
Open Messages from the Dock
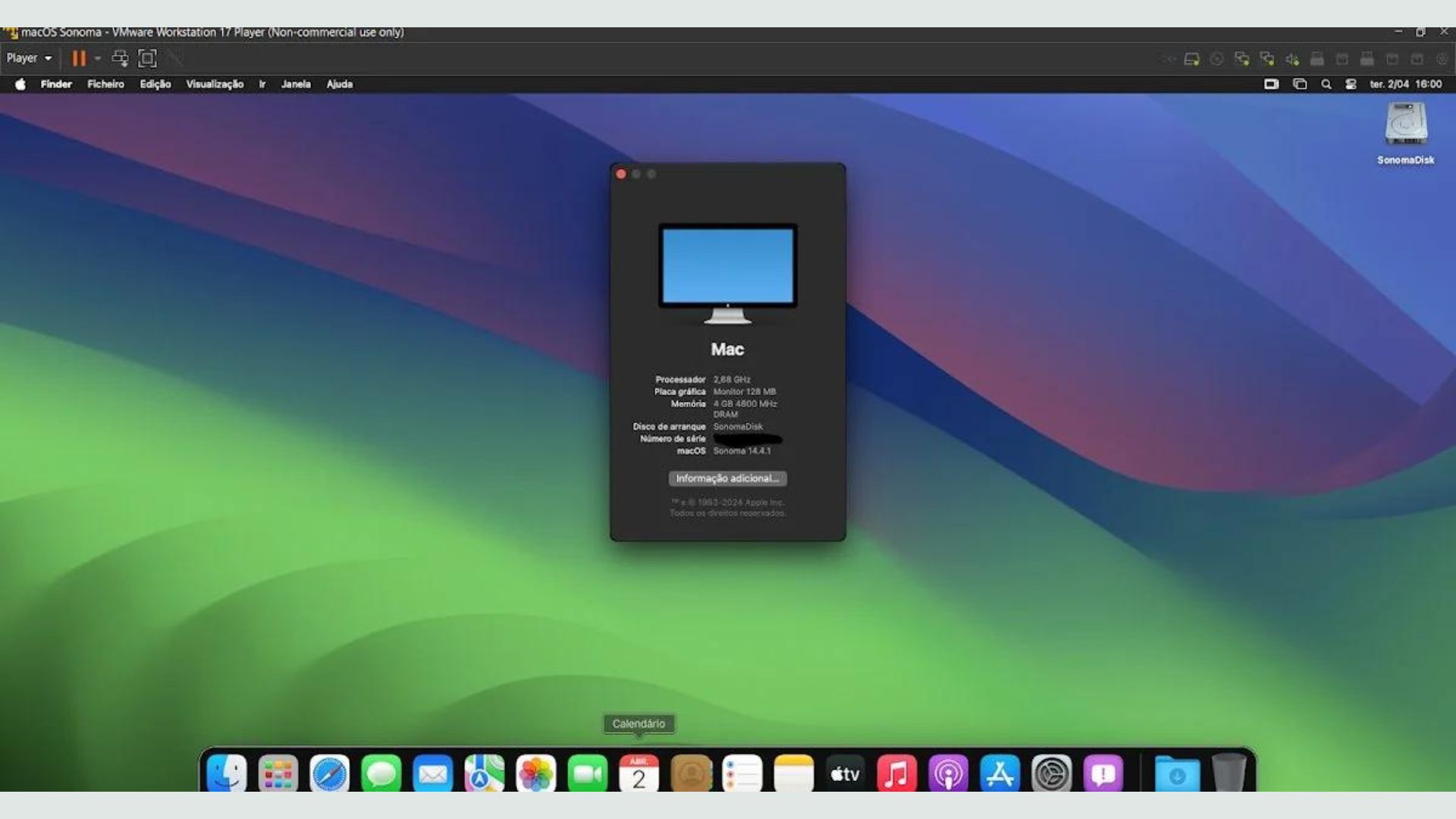coord(381,773)
